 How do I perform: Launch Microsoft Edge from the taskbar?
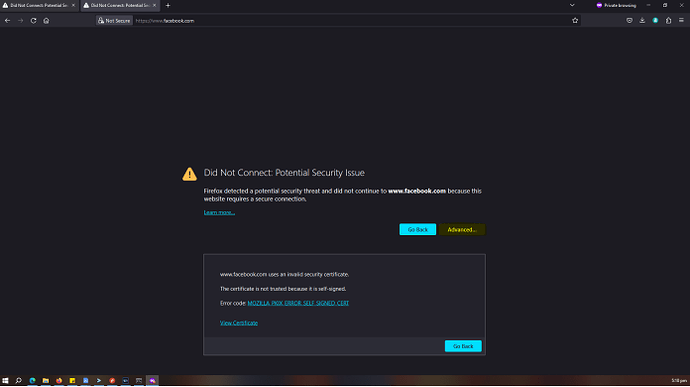[32, 381]
